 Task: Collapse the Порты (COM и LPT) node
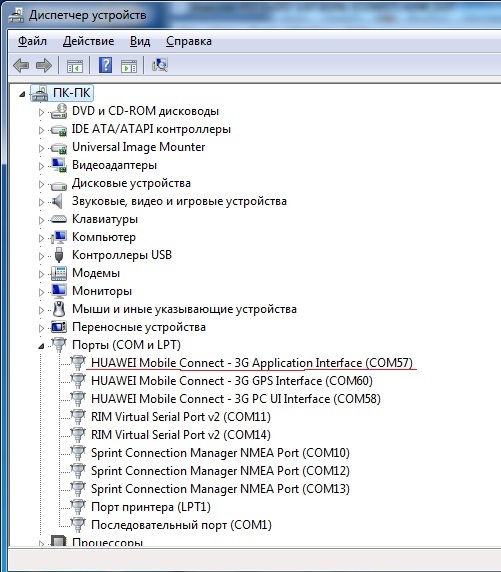click(x=41, y=346)
